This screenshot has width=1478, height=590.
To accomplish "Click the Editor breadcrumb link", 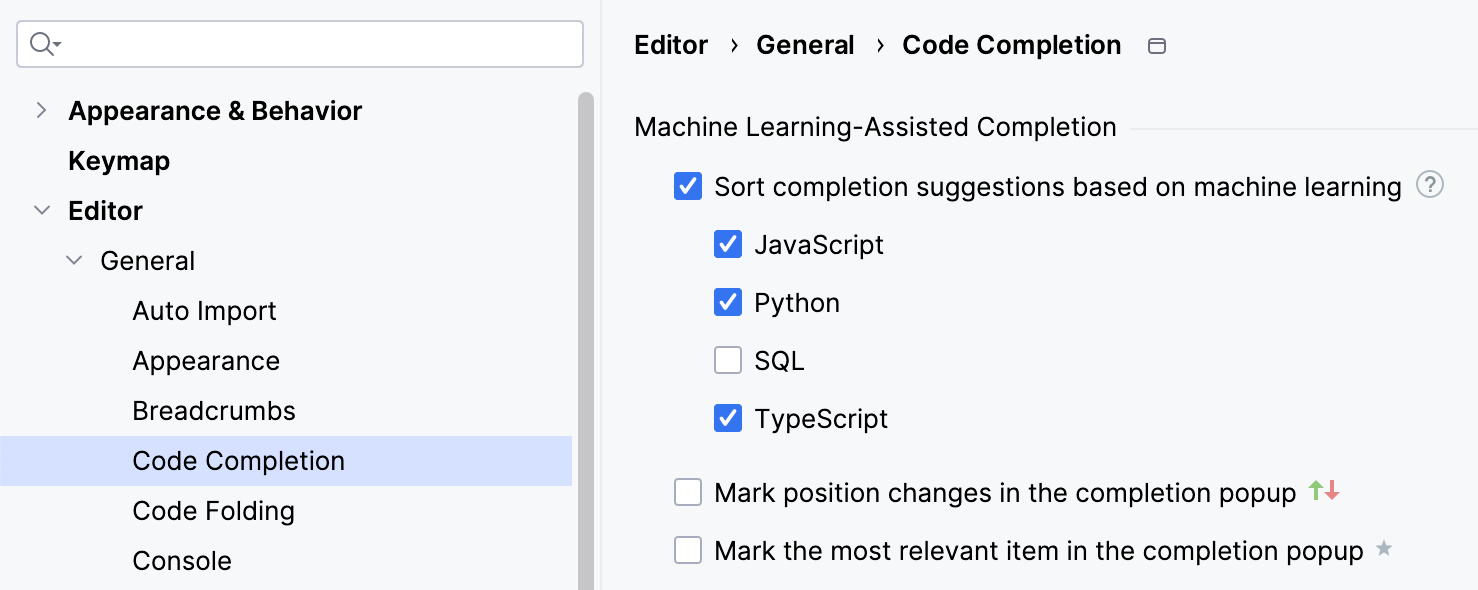I will click(671, 46).
